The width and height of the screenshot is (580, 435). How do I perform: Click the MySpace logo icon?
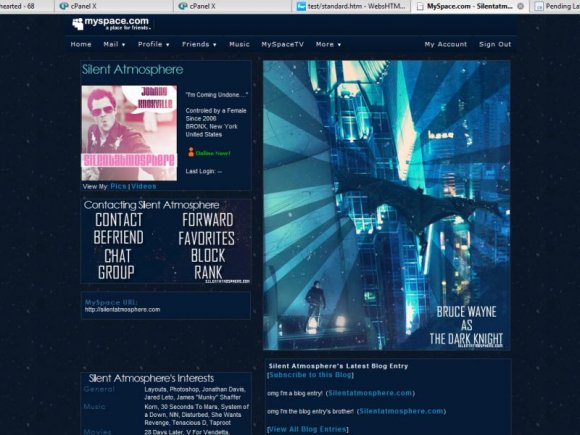(78, 24)
